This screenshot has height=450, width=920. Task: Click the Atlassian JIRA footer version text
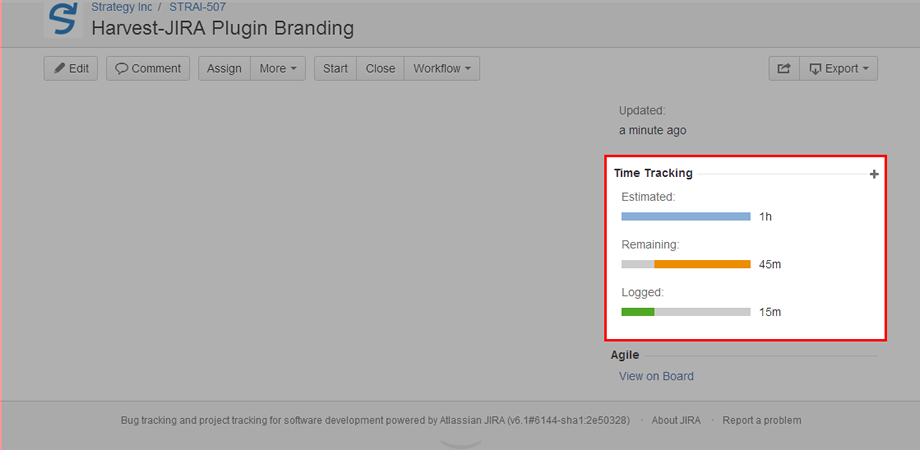tap(535, 420)
